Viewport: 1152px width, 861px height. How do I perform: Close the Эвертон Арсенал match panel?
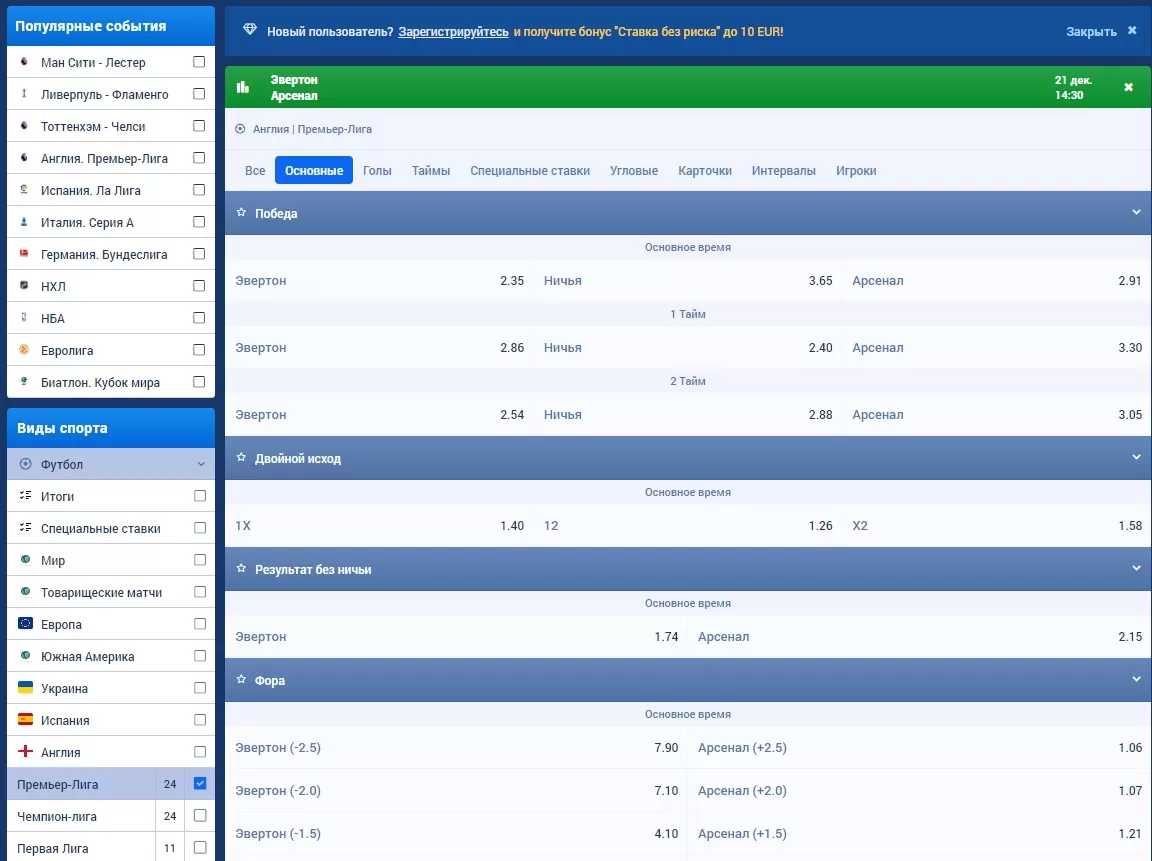click(1128, 87)
